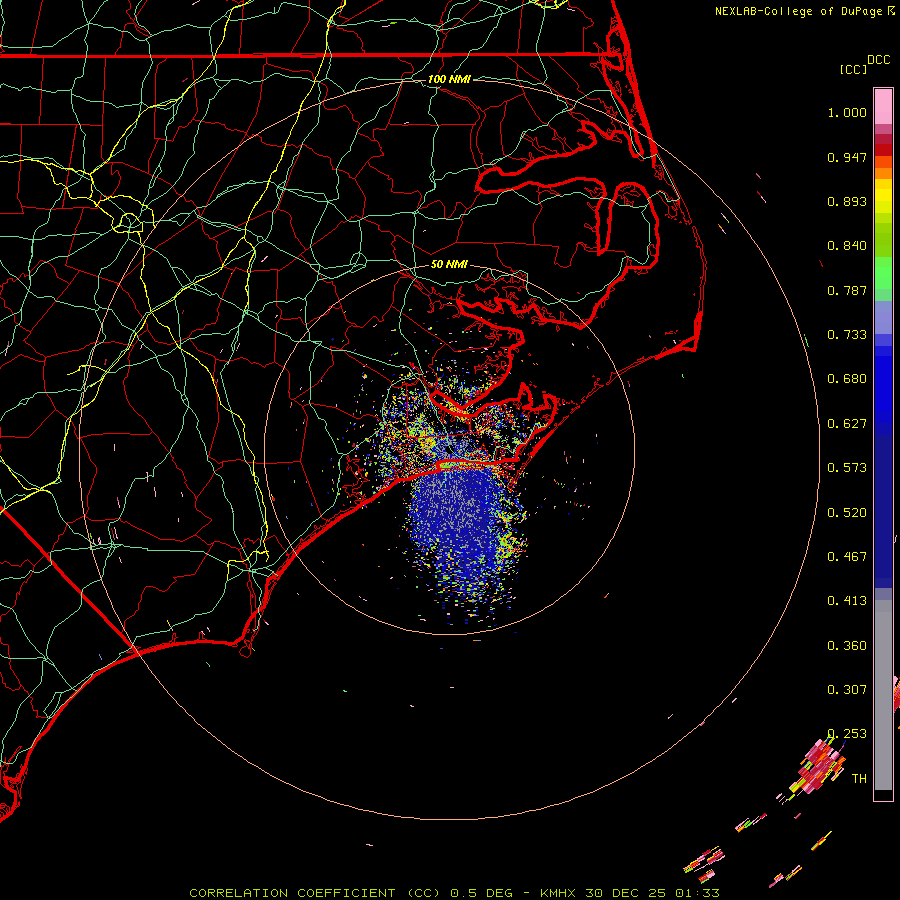
Task: Click the KMHX 30 DEC 25 01:33 timestamp
Action: (630, 893)
